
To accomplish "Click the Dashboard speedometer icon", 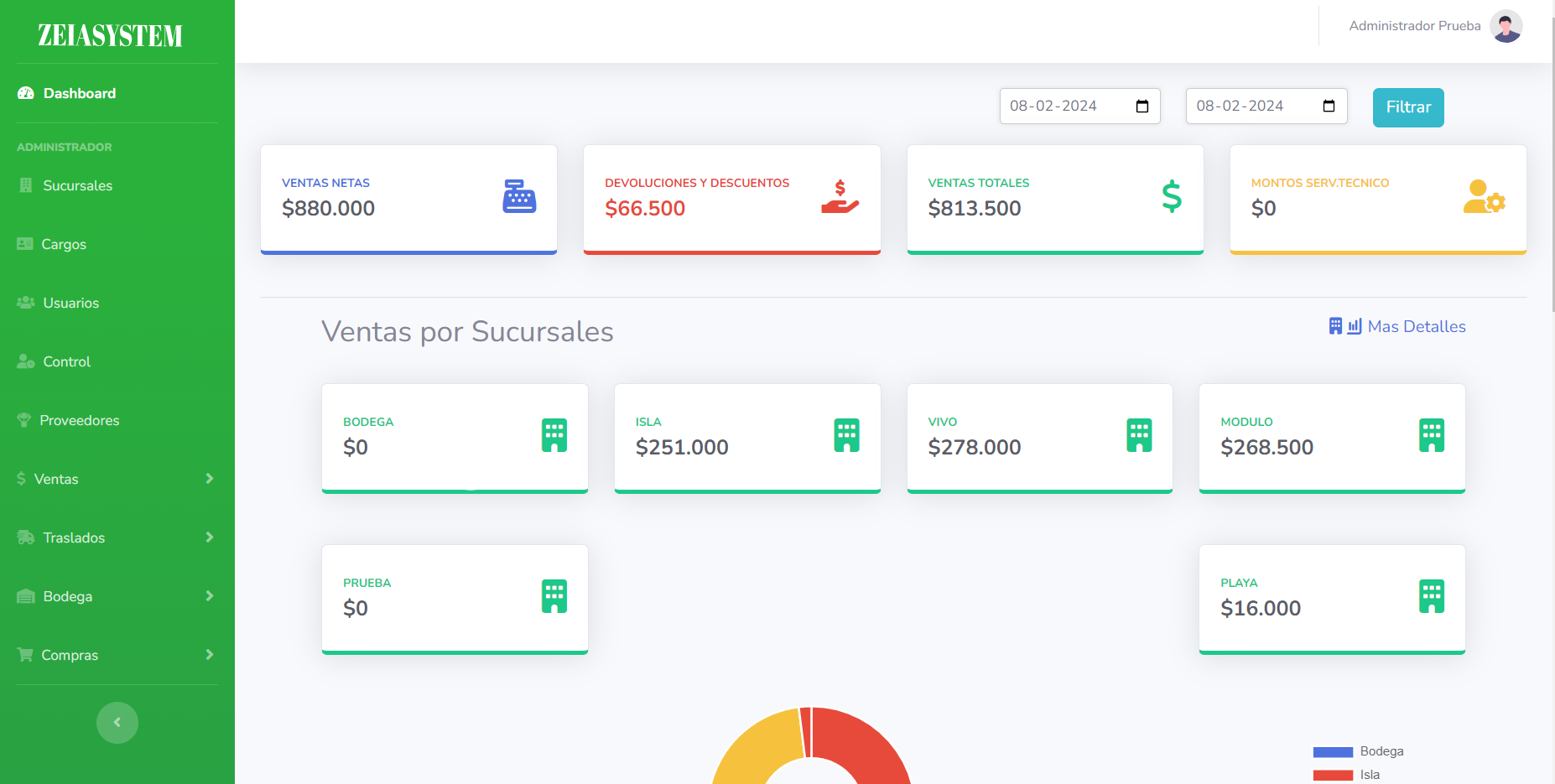I will 24,93.
